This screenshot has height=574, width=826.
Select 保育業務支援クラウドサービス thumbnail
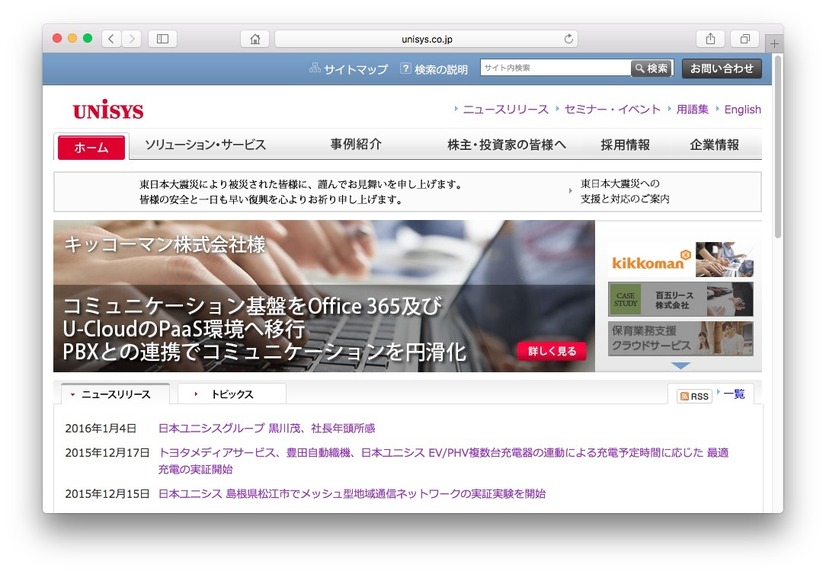pos(681,339)
